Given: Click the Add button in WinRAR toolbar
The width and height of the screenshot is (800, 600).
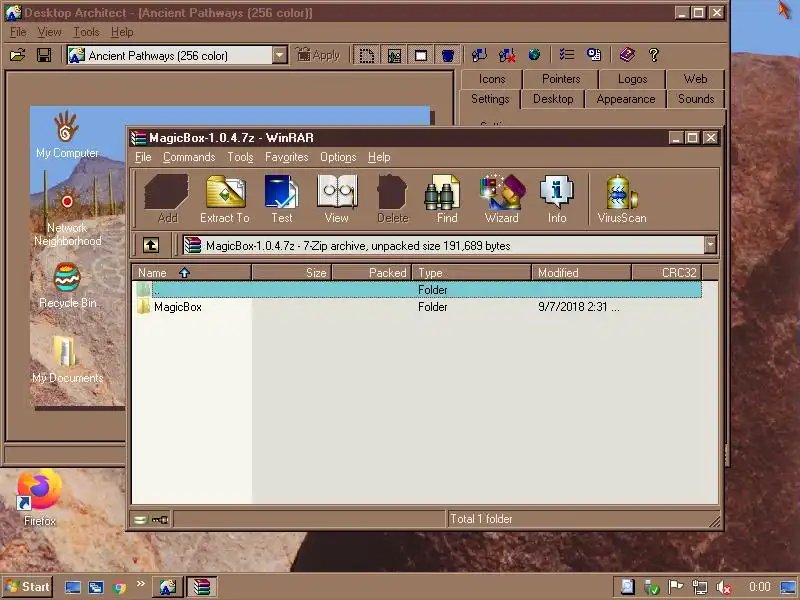Looking at the screenshot, I should tap(167, 199).
